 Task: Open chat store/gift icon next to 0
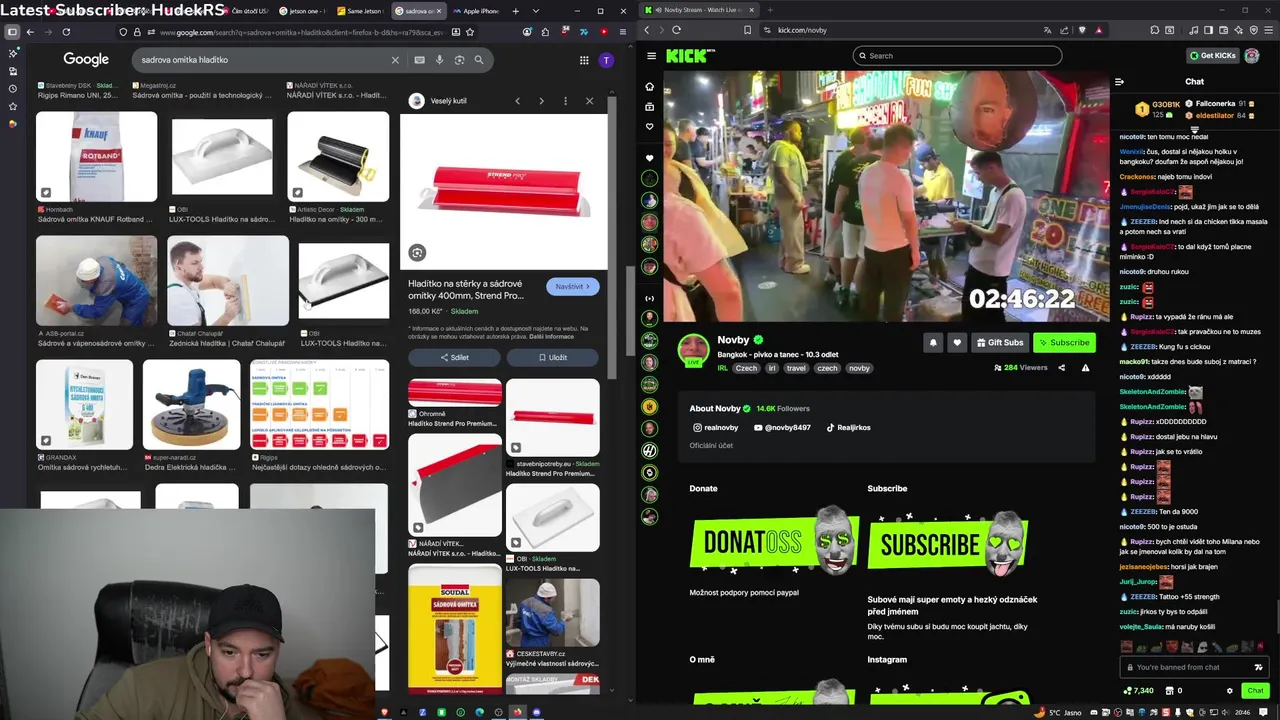pyautogui.click(x=1169, y=691)
